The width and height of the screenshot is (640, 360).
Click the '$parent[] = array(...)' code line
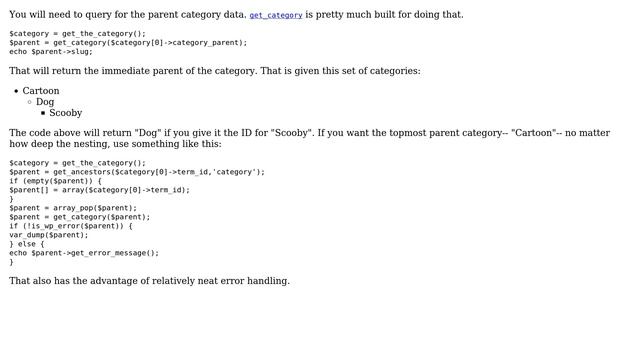[100, 190]
